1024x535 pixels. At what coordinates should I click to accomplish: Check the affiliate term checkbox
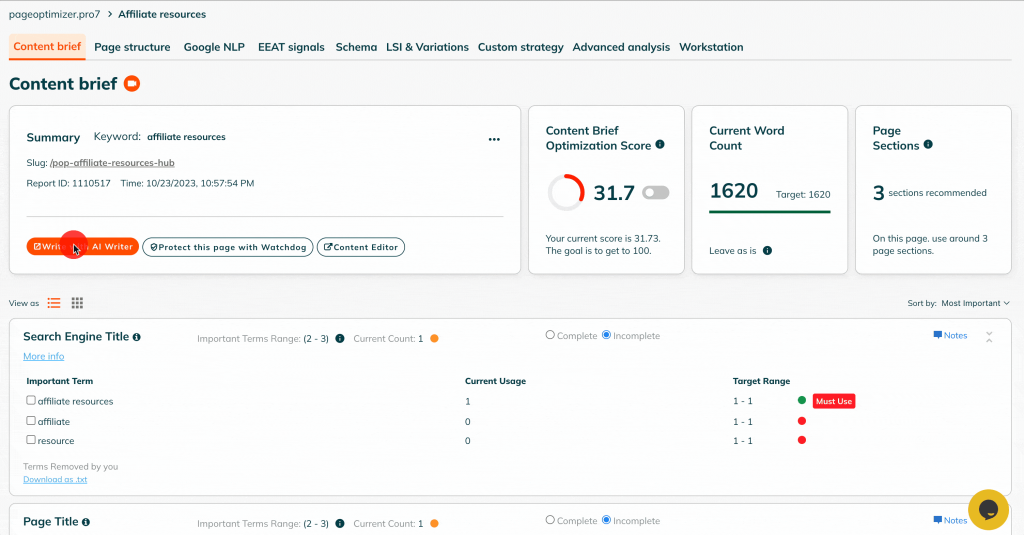31,421
